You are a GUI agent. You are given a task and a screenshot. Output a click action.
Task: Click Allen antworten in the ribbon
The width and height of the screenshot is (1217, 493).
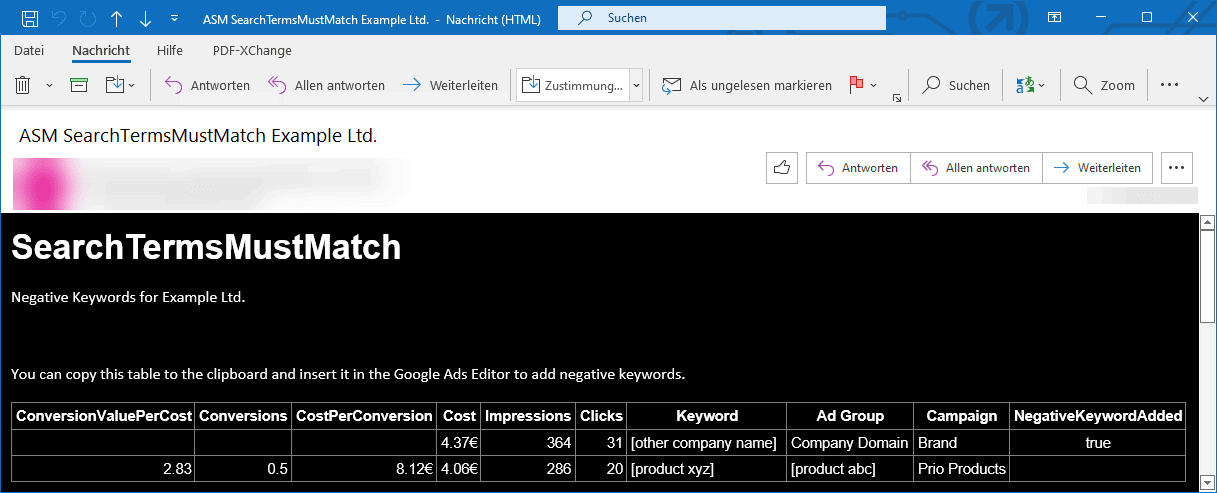pyautogui.click(x=326, y=85)
